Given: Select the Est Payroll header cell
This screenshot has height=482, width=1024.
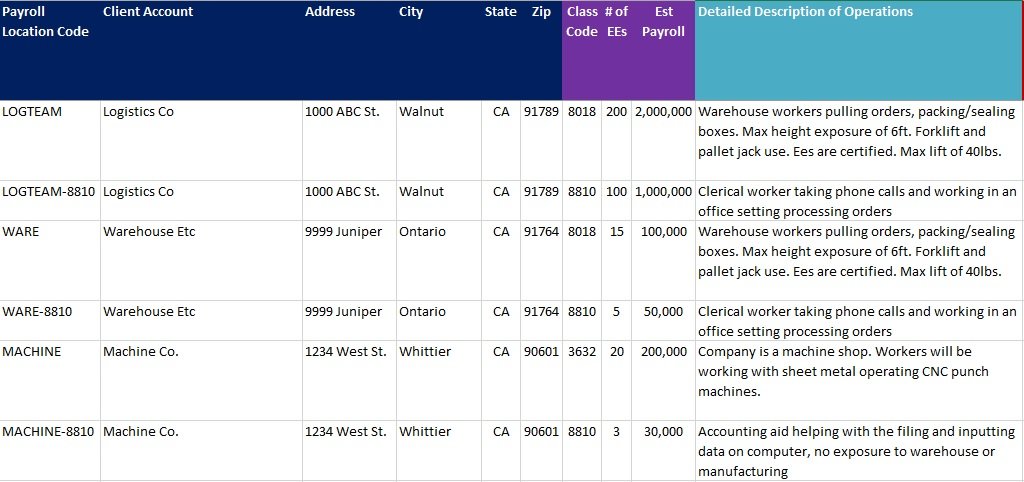Looking at the screenshot, I should (663, 50).
